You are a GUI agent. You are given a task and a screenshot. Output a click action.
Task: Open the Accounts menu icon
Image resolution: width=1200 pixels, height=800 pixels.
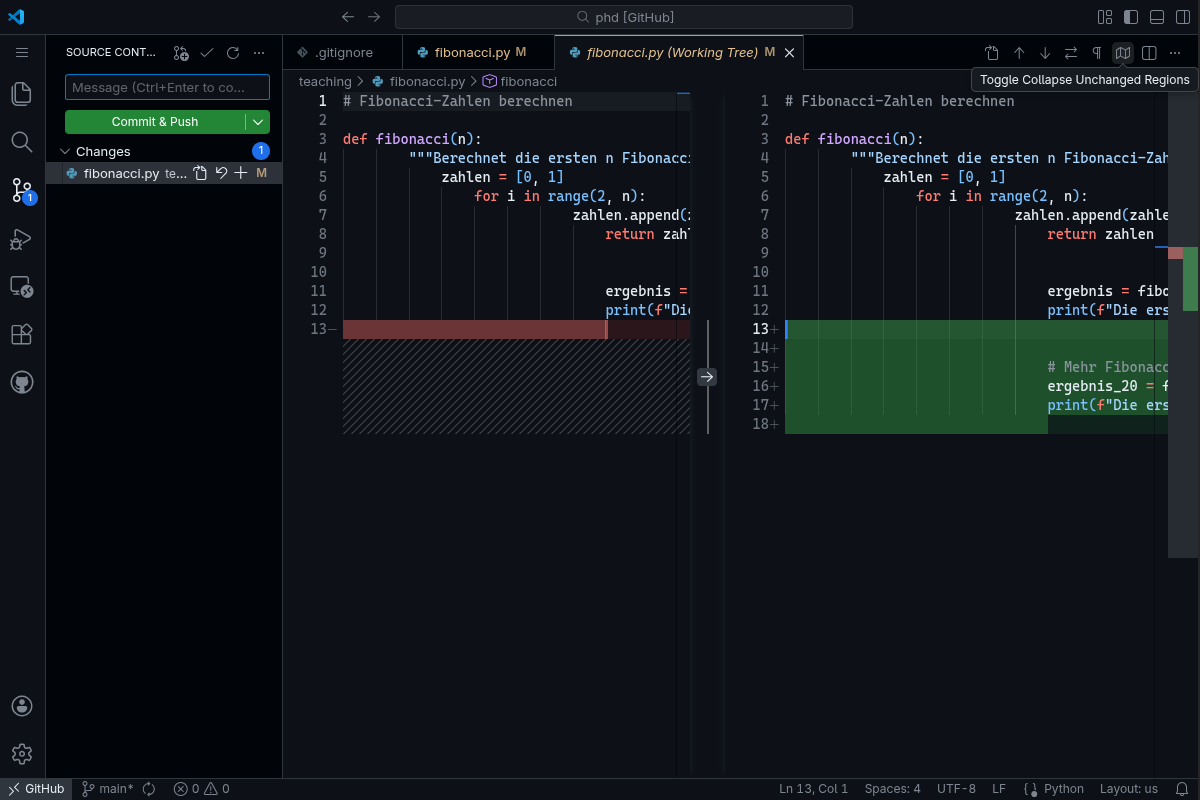[x=22, y=706]
